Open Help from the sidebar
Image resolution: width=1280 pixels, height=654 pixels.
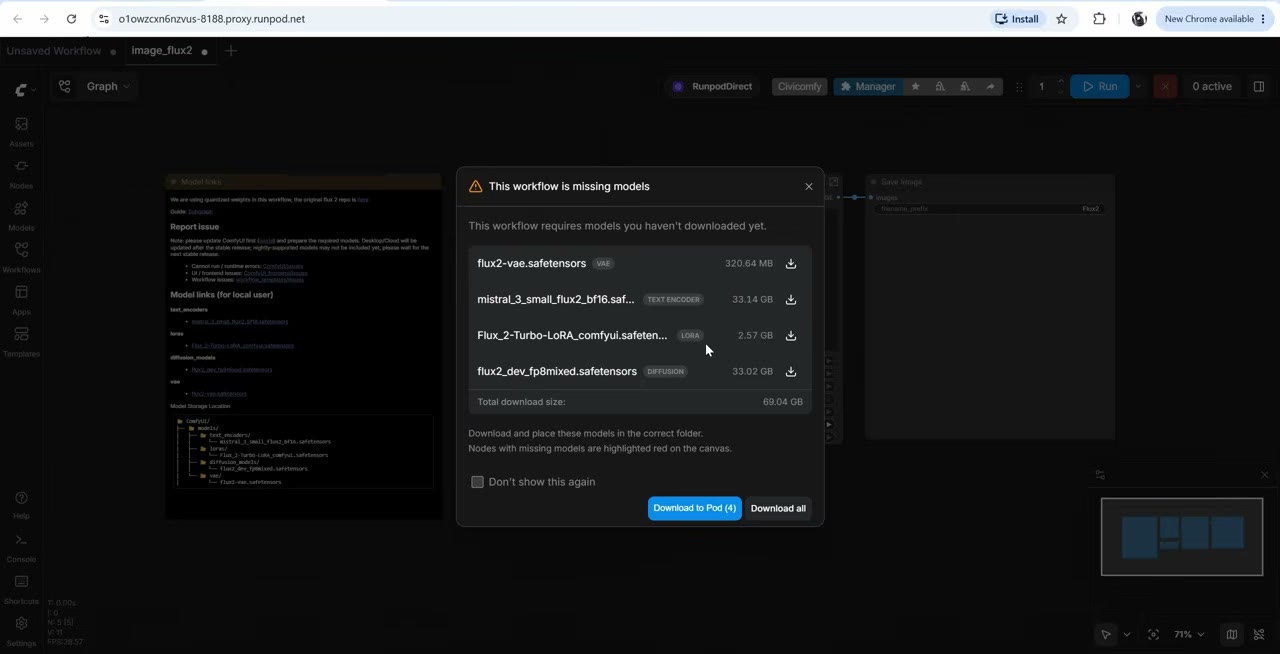pyautogui.click(x=21, y=504)
